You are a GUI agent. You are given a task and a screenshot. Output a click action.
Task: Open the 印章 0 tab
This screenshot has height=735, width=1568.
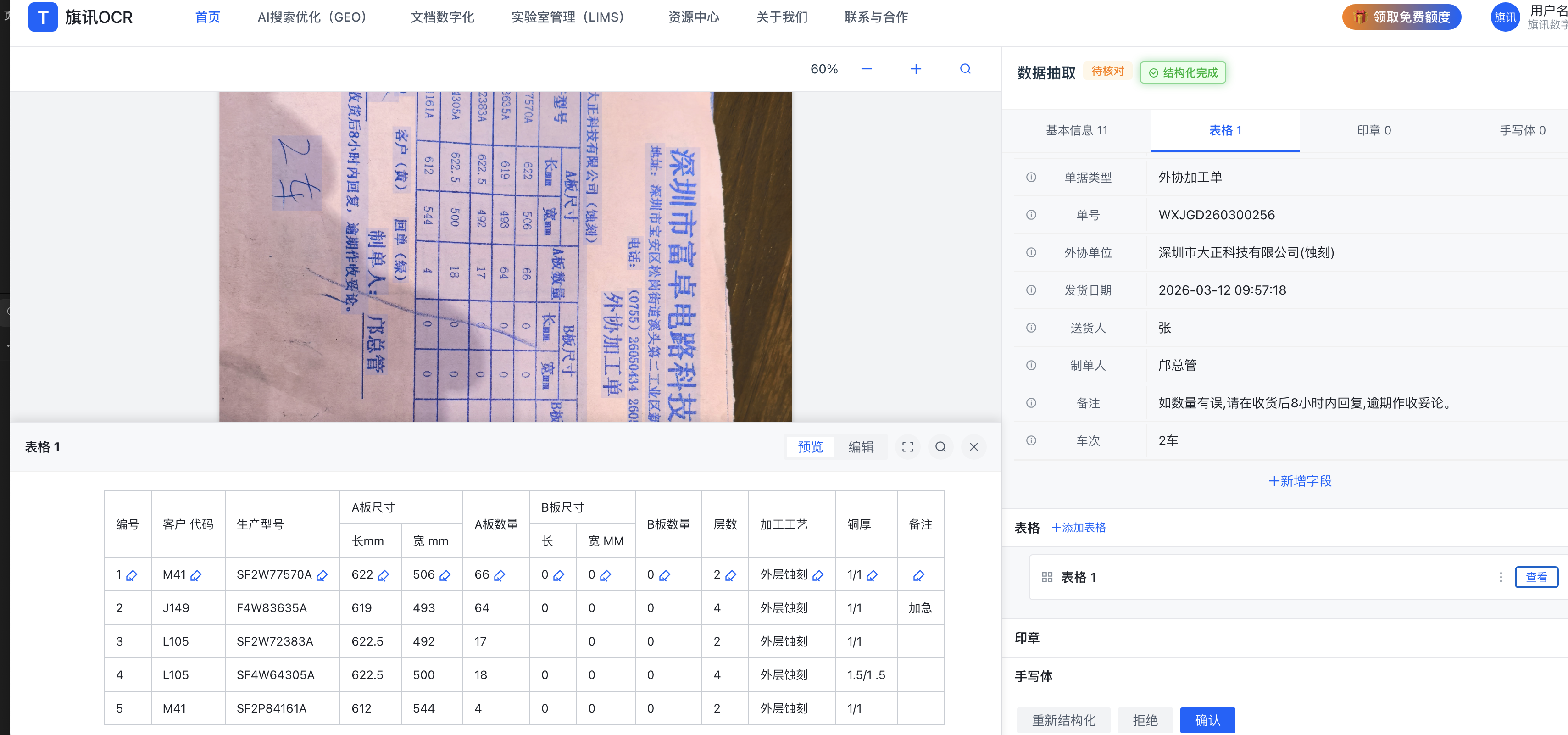(x=1373, y=130)
